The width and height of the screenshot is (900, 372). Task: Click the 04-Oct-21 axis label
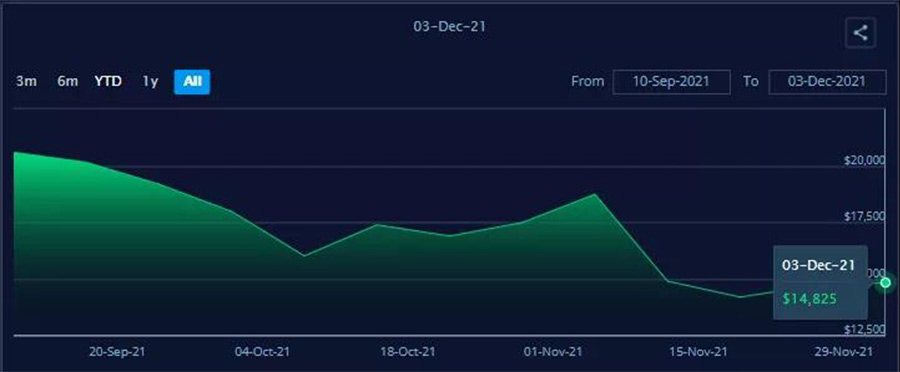pyautogui.click(x=262, y=351)
